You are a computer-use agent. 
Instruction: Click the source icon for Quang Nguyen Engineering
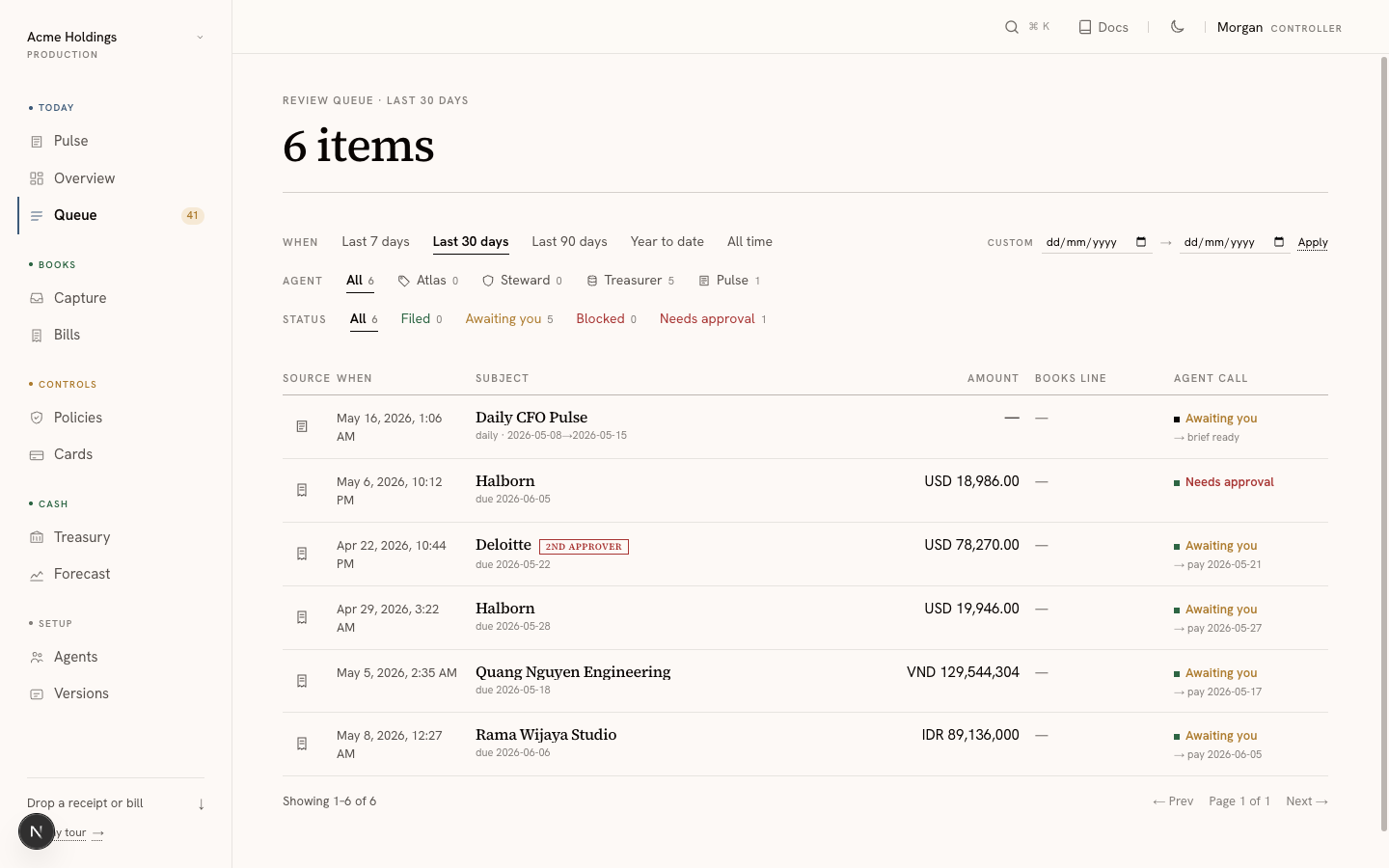click(x=302, y=681)
